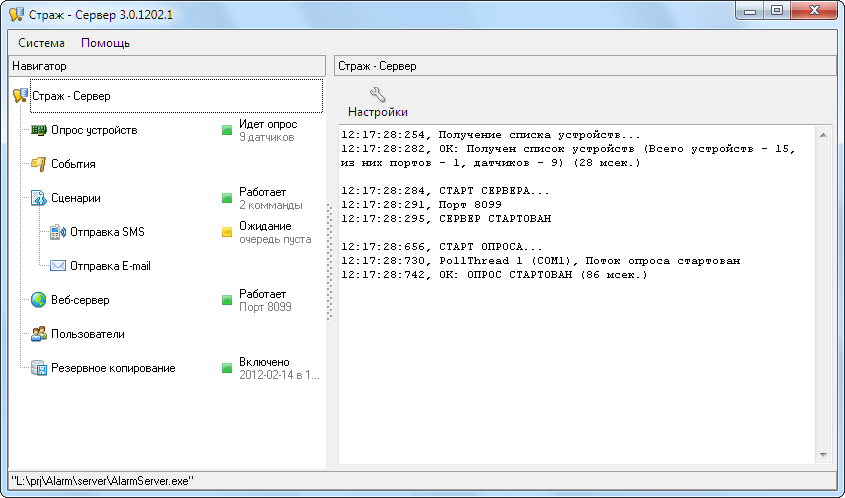The height and width of the screenshot is (498, 845).
Task: Click the Страж - Сервер right panel header
Action: [585, 66]
